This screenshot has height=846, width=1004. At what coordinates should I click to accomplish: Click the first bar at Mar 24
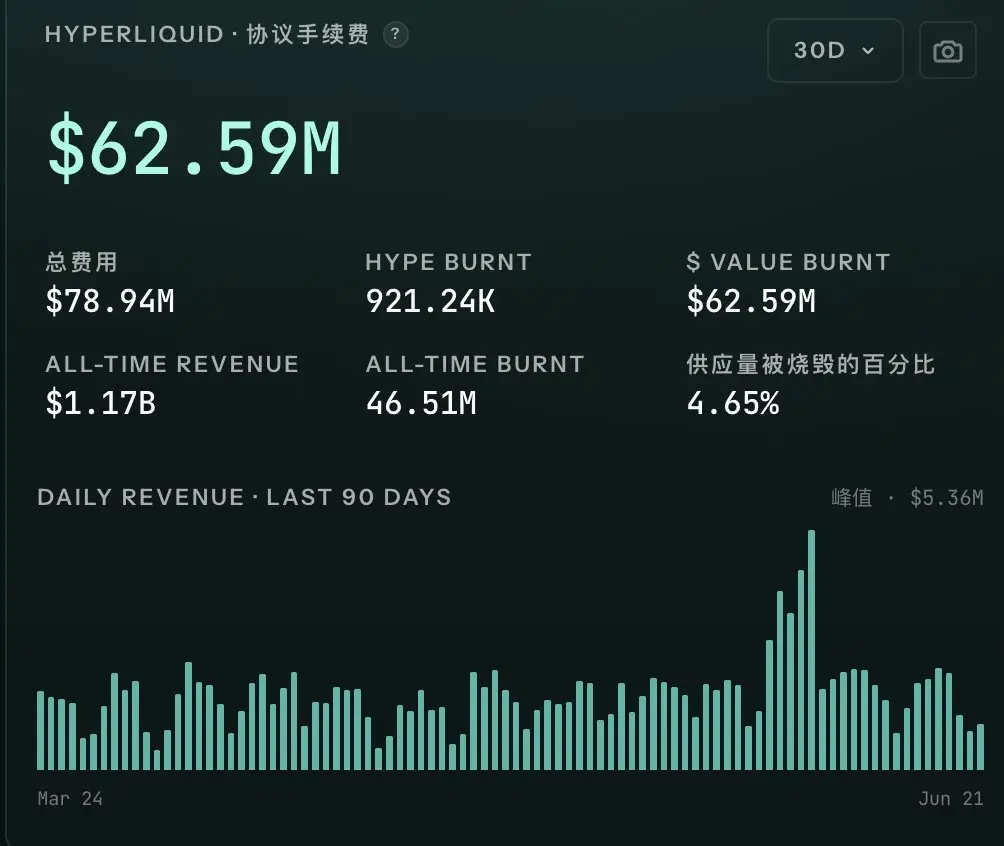point(41,730)
